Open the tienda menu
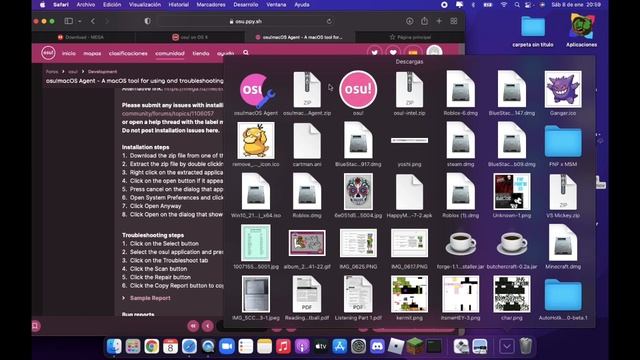This screenshot has height=360, width=640. pyautogui.click(x=201, y=53)
